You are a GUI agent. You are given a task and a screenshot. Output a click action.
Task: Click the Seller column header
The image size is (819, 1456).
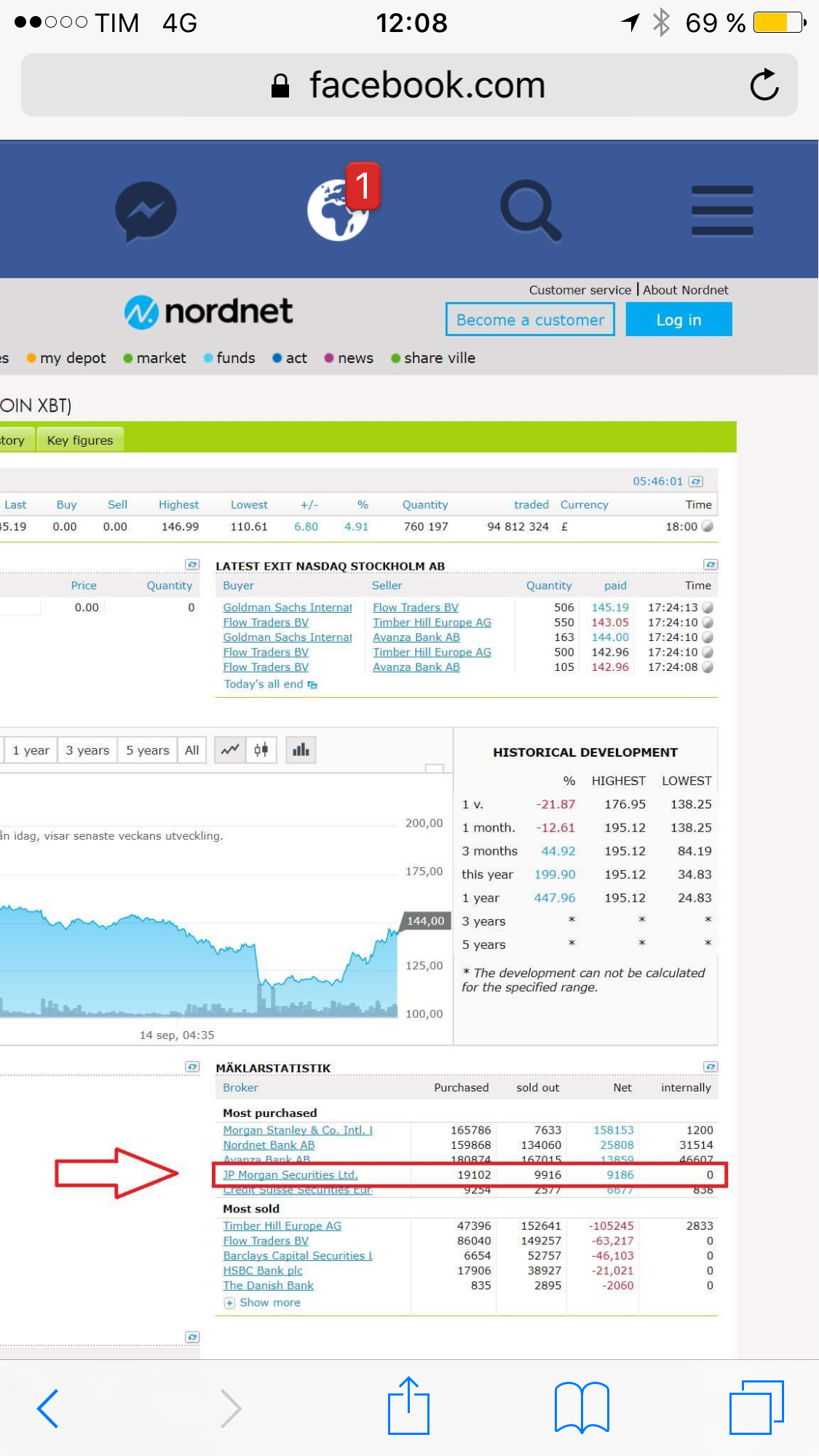[x=387, y=585]
